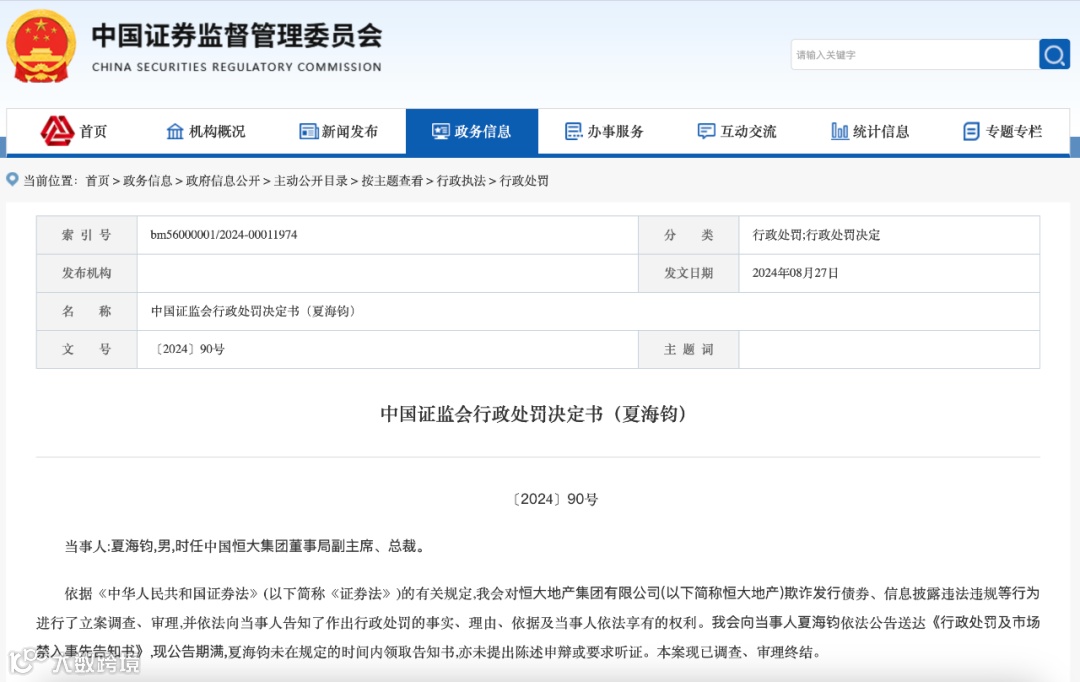1080x682 pixels.
Task: Click the blue search magnifier button
Action: point(1054,54)
